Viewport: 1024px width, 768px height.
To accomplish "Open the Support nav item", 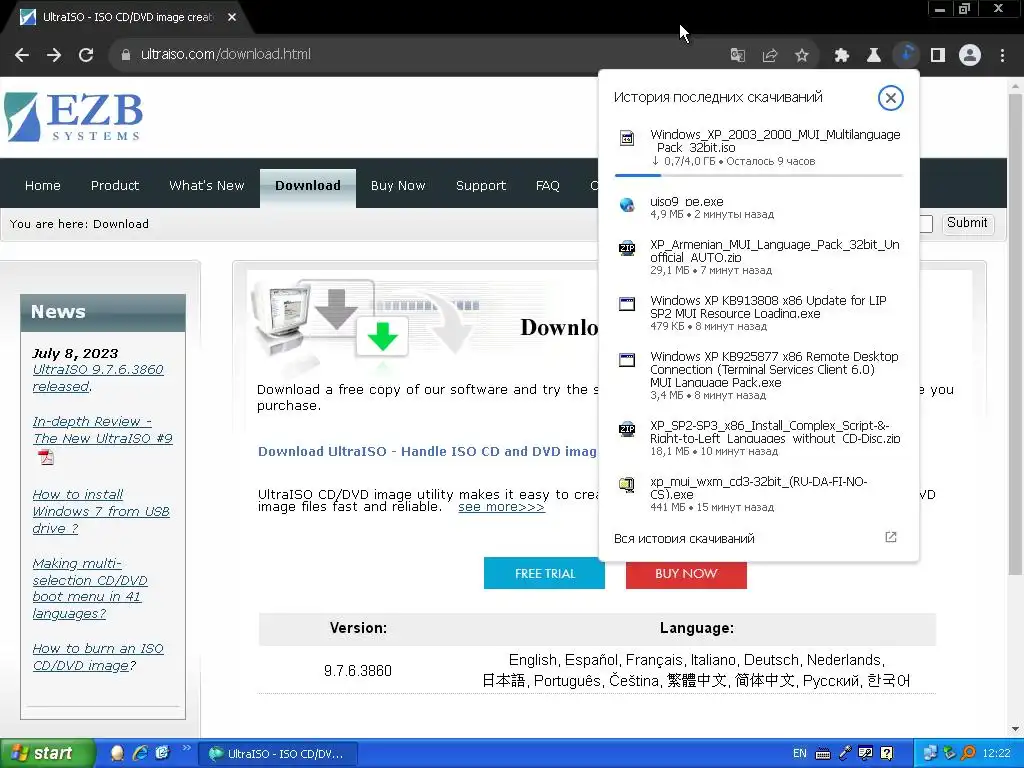I will [x=481, y=185].
